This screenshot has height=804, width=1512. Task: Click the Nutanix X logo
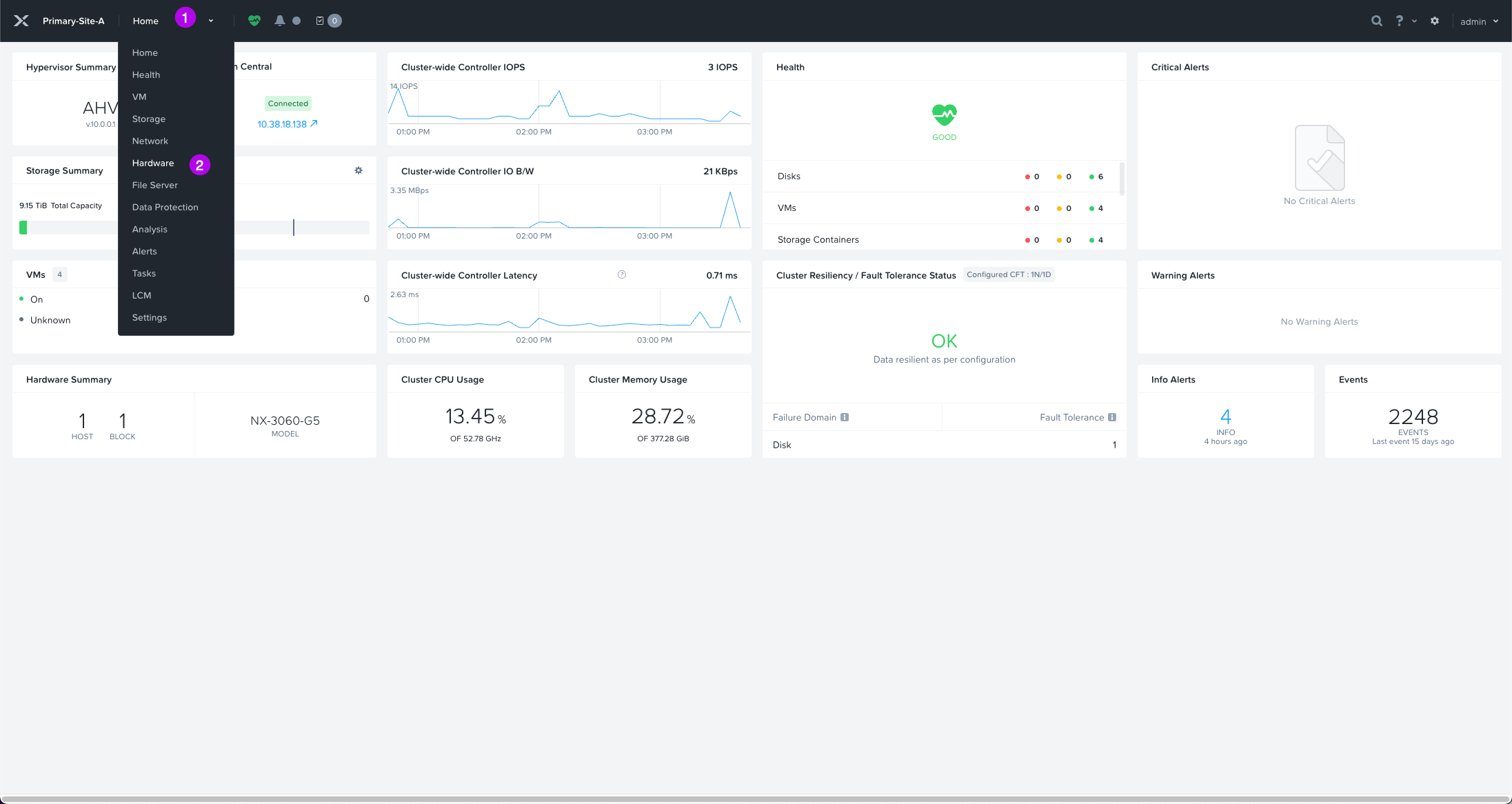pyautogui.click(x=21, y=21)
